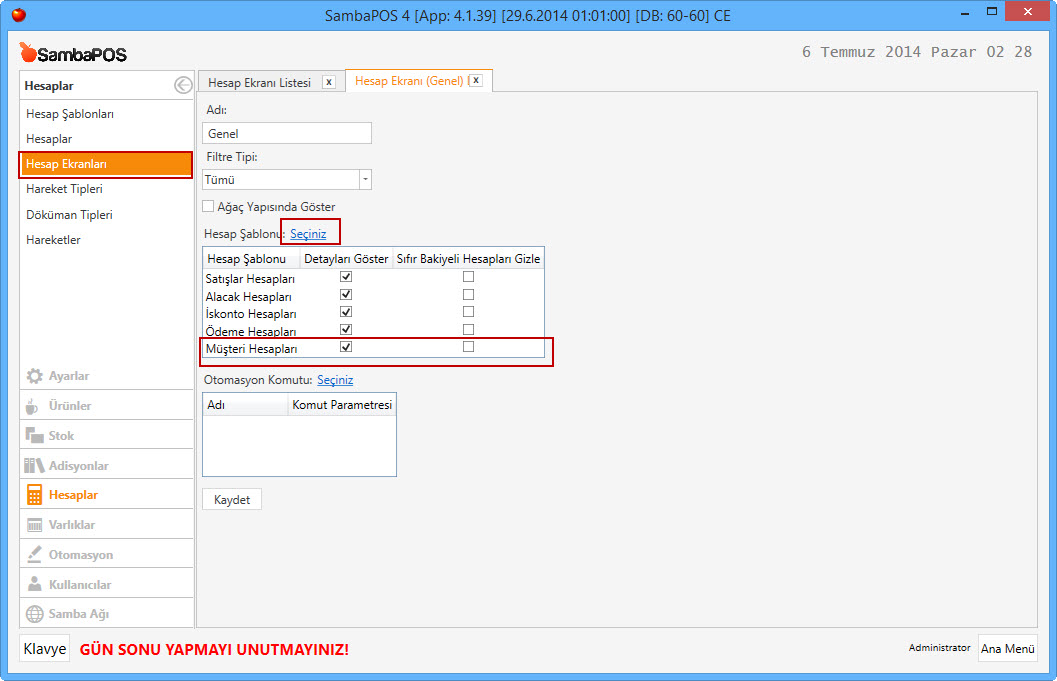
Task: Uncheck Detayları Göster for Satışlar Hesapları
Action: [346, 277]
